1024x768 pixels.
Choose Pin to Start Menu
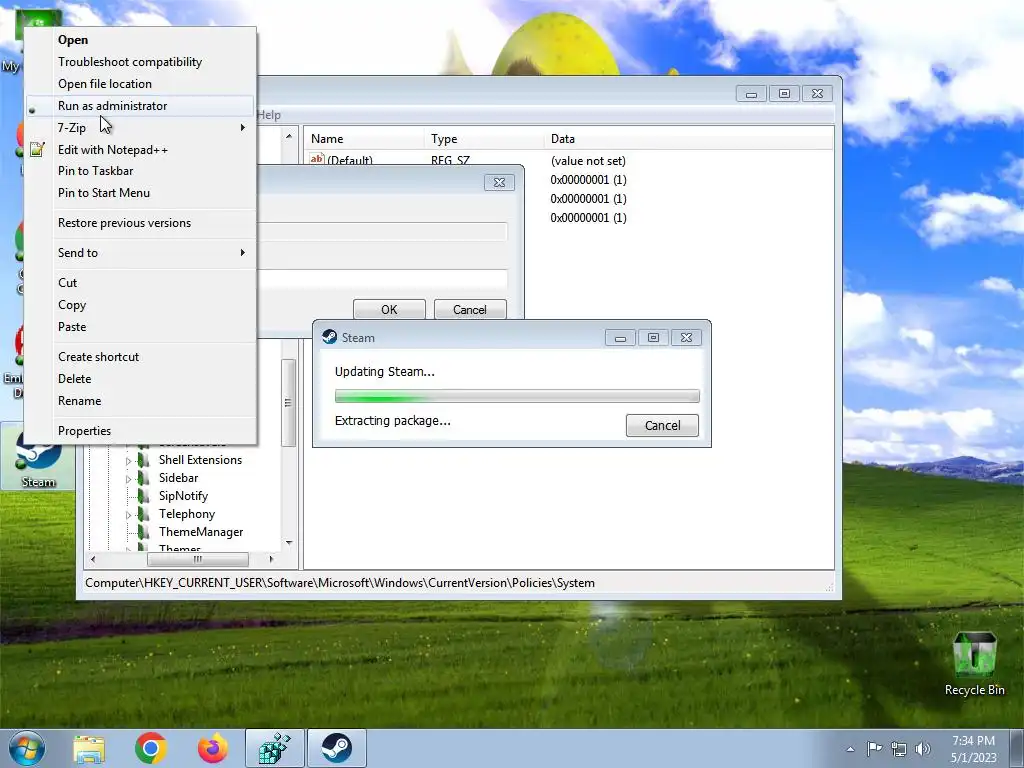(x=140, y=193)
